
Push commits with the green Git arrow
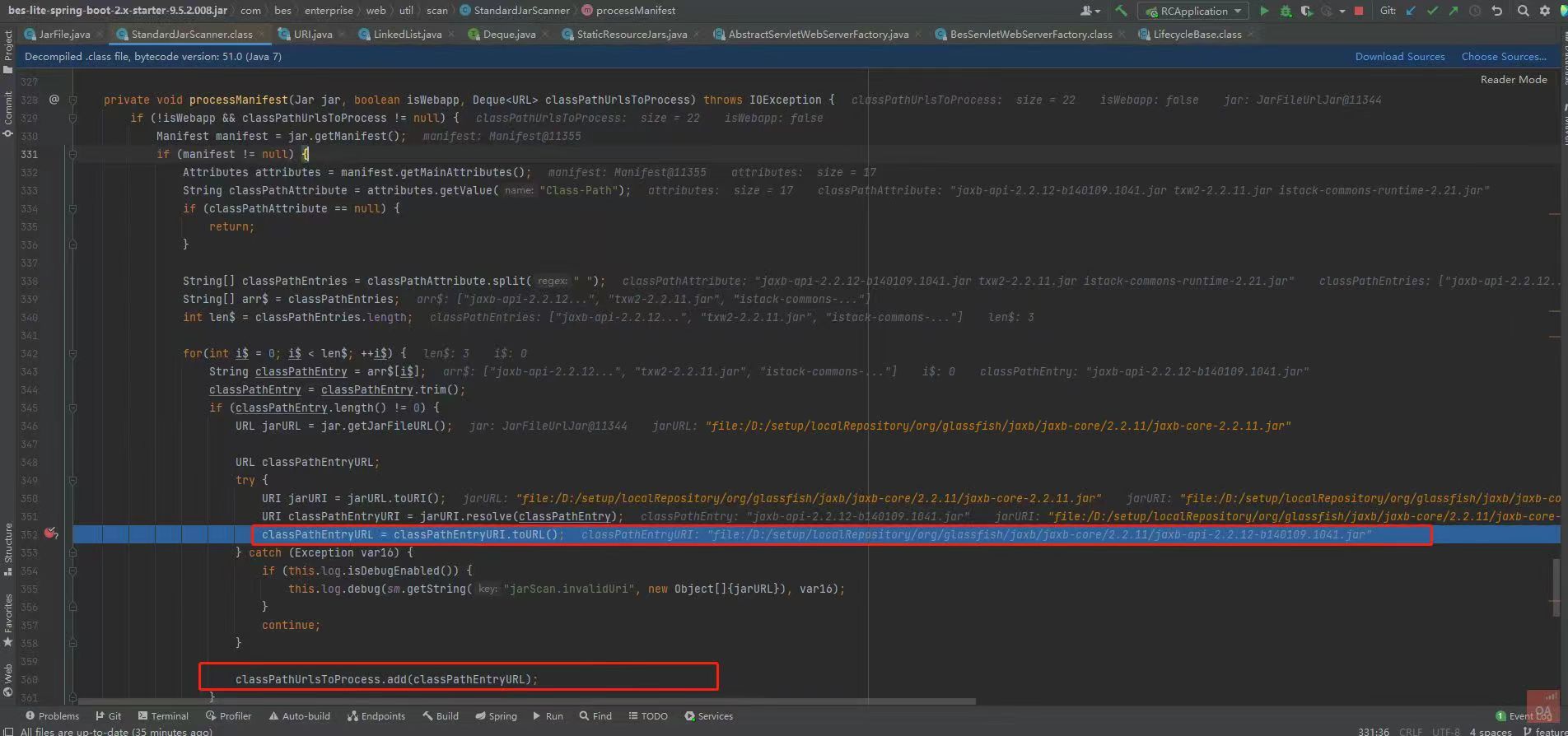[1454, 11]
